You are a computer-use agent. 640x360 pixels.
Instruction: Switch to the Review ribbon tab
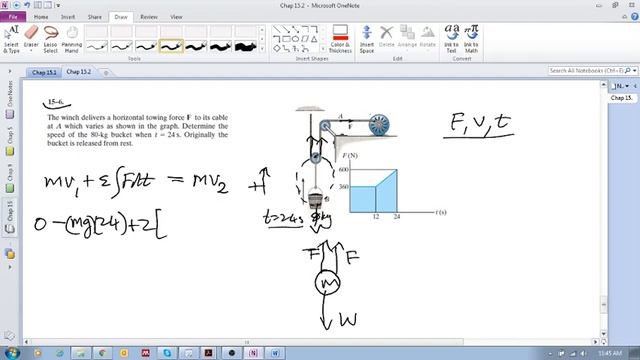149,17
